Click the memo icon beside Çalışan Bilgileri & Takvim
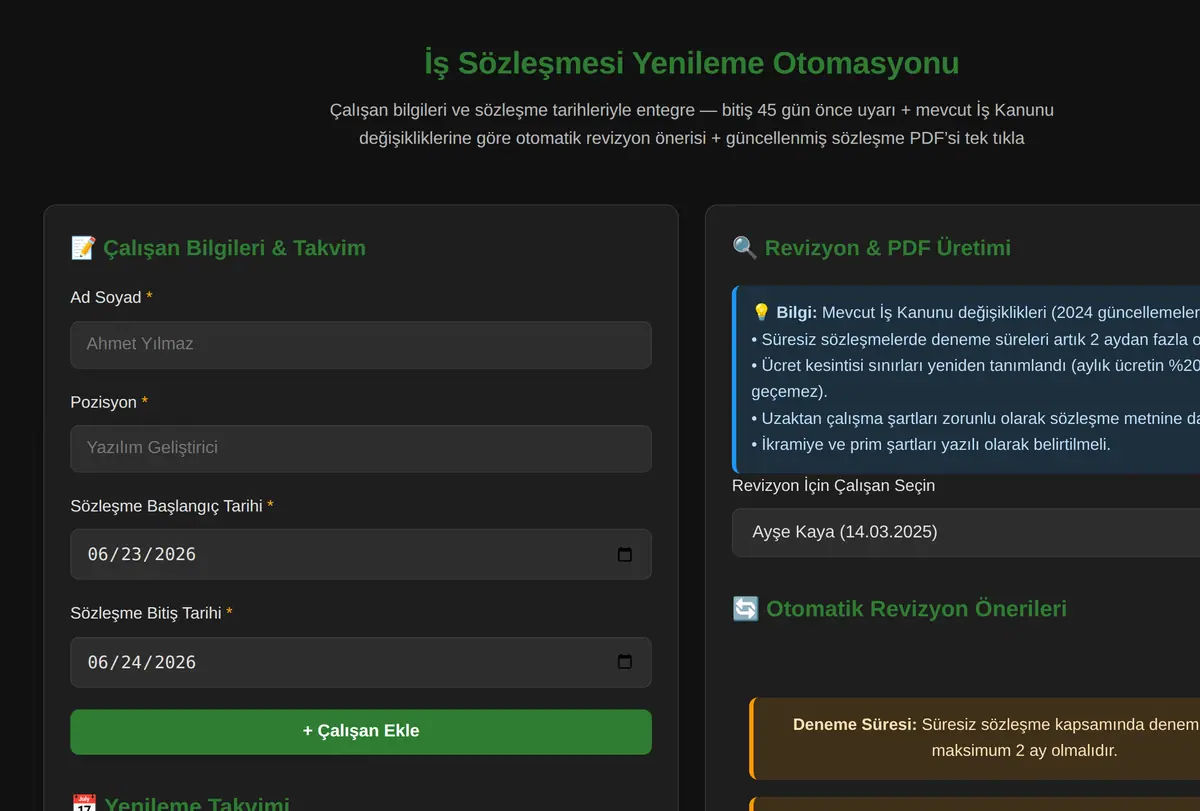 tap(83, 248)
